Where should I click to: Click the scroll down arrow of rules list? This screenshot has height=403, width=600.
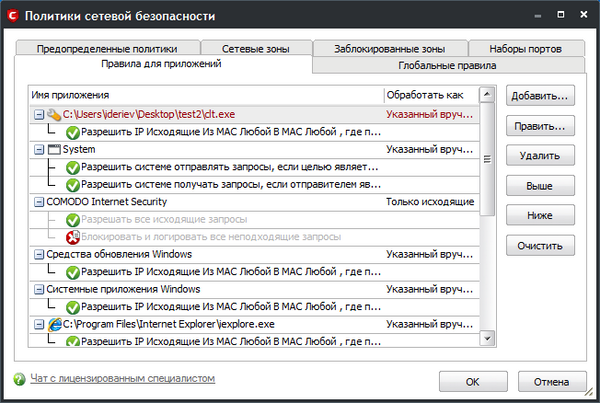[x=487, y=340]
